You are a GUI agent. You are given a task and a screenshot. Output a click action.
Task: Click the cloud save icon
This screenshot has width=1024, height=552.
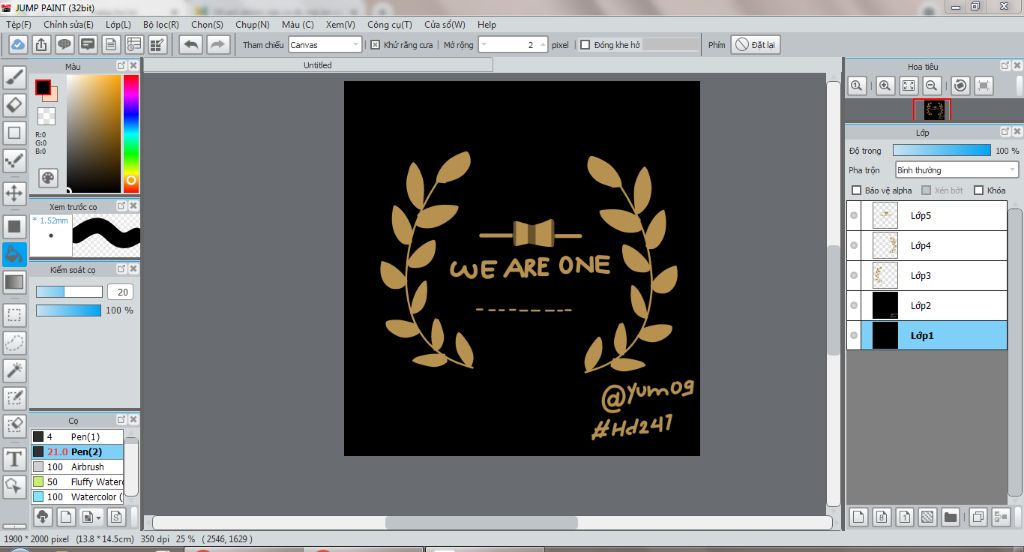[18, 44]
